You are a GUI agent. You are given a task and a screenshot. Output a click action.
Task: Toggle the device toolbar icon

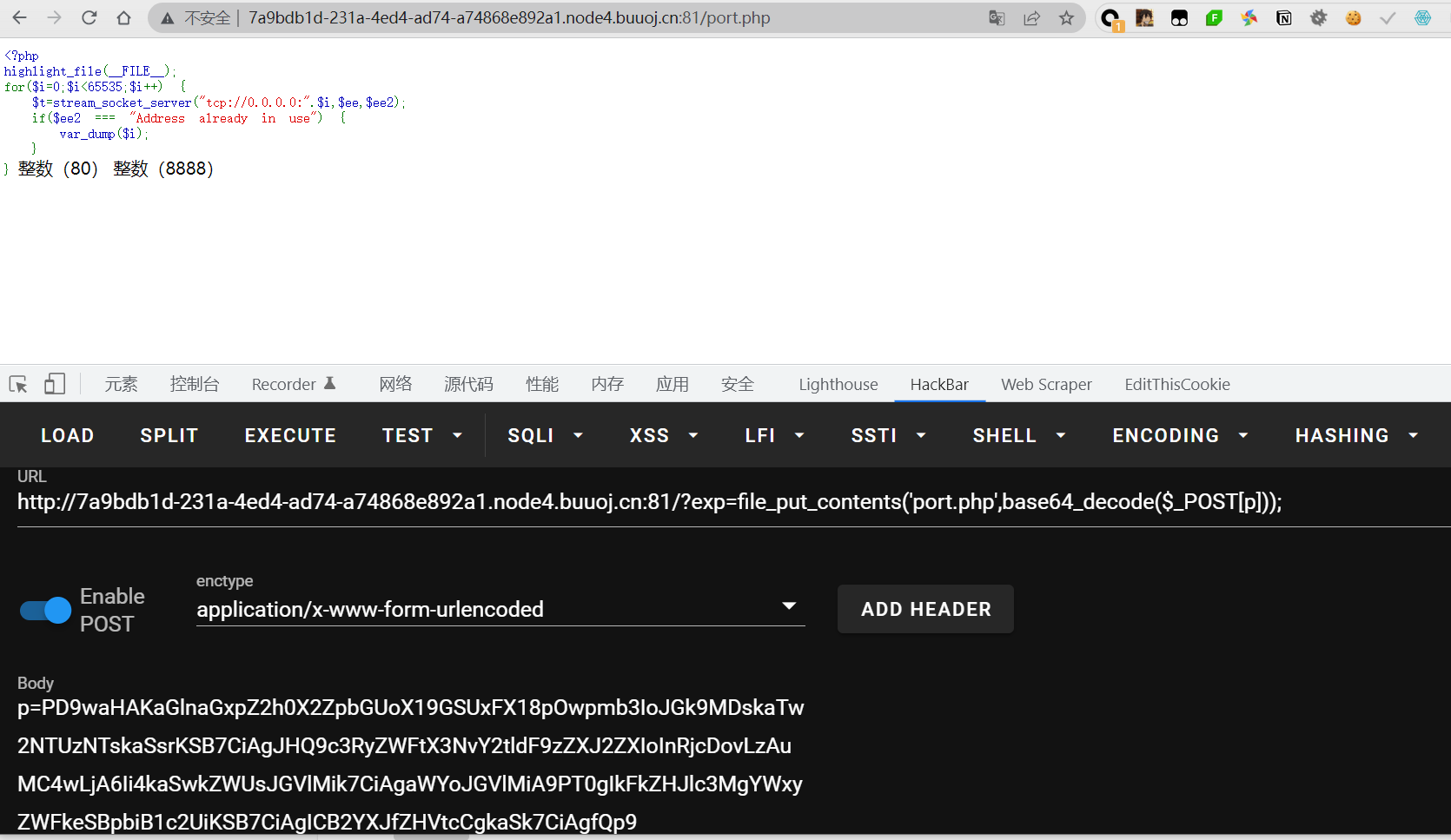(55, 384)
